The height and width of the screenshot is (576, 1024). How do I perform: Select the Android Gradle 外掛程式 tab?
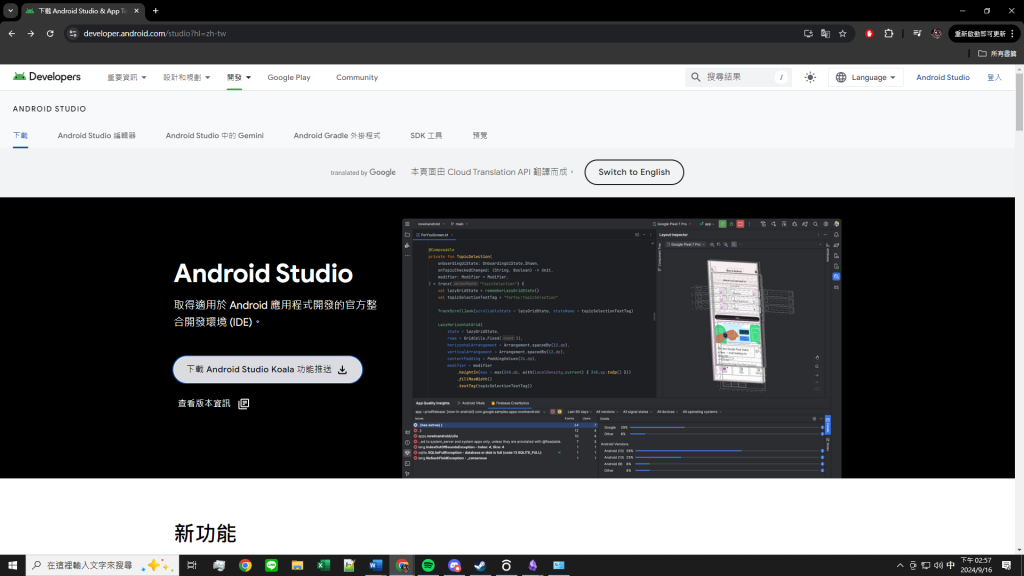[x=336, y=135]
